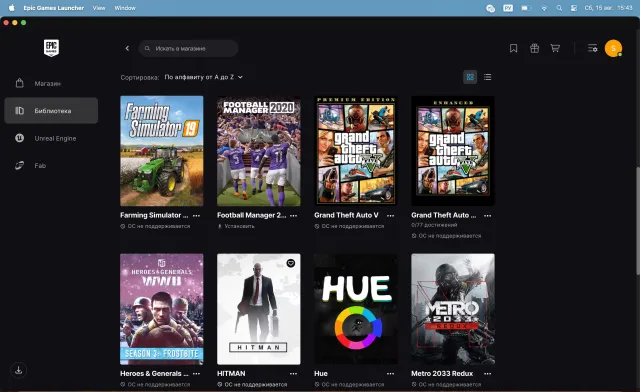Open options menu for GTA Enhanced
This screenshot has height=392, width=640.
(488, 216)
